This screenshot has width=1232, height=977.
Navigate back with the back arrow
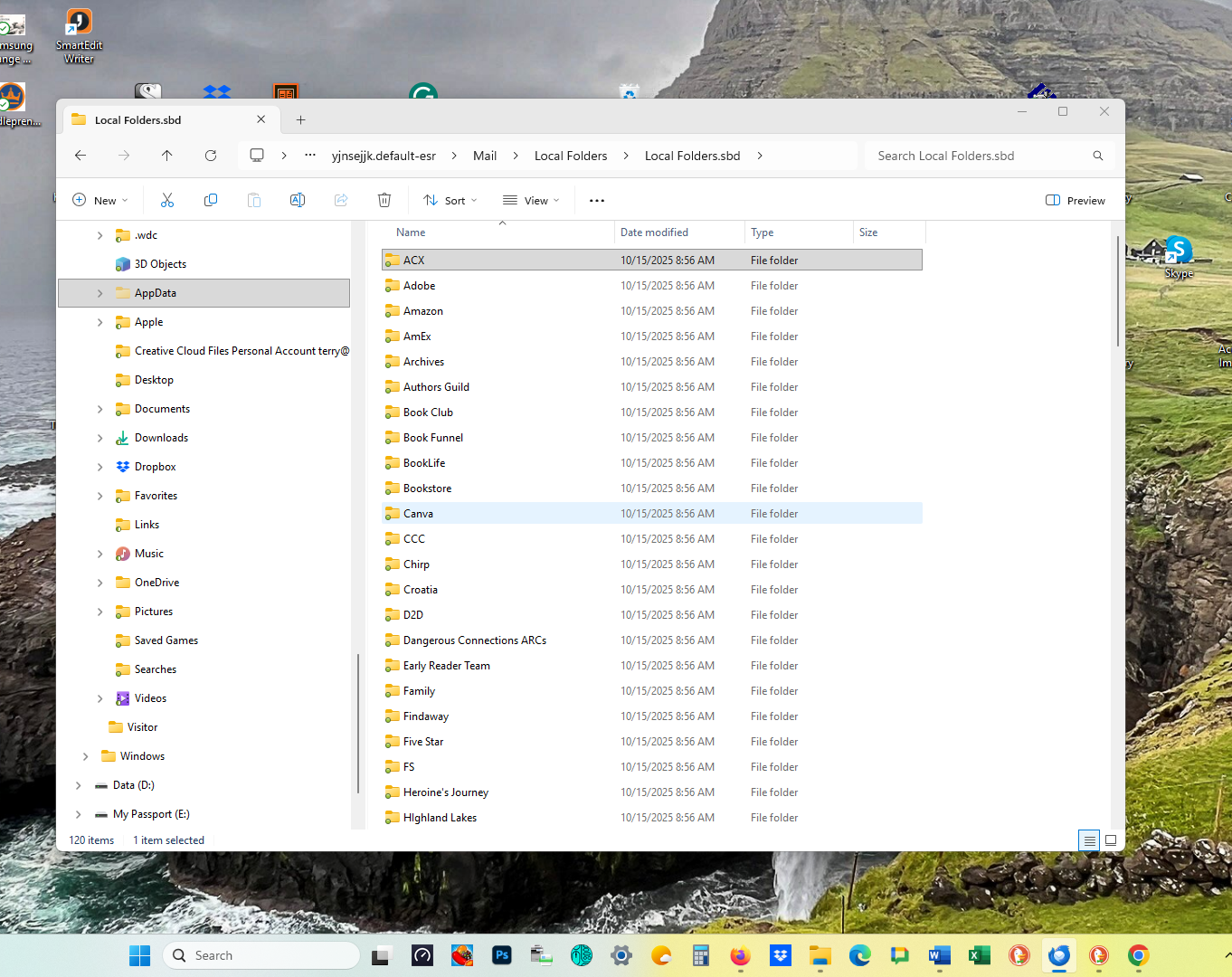(81, 156)
